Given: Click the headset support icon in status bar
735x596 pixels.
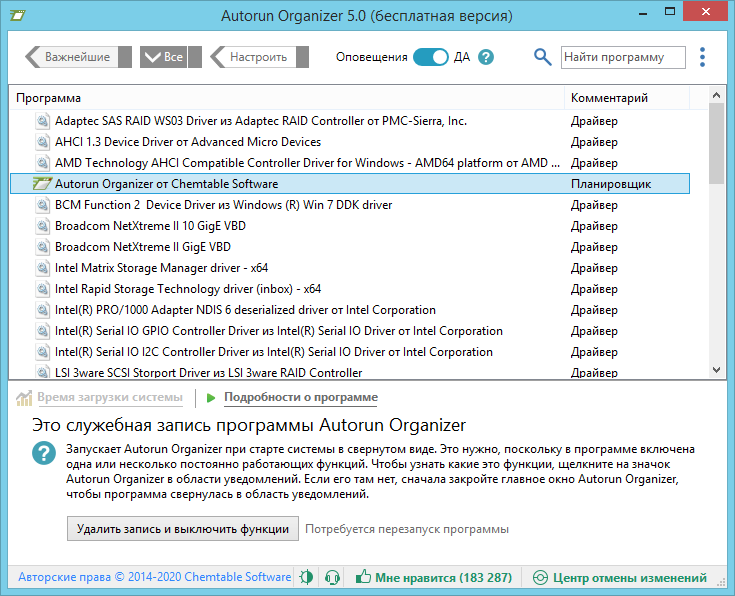Looking at the screenshot, I should 332,577.
